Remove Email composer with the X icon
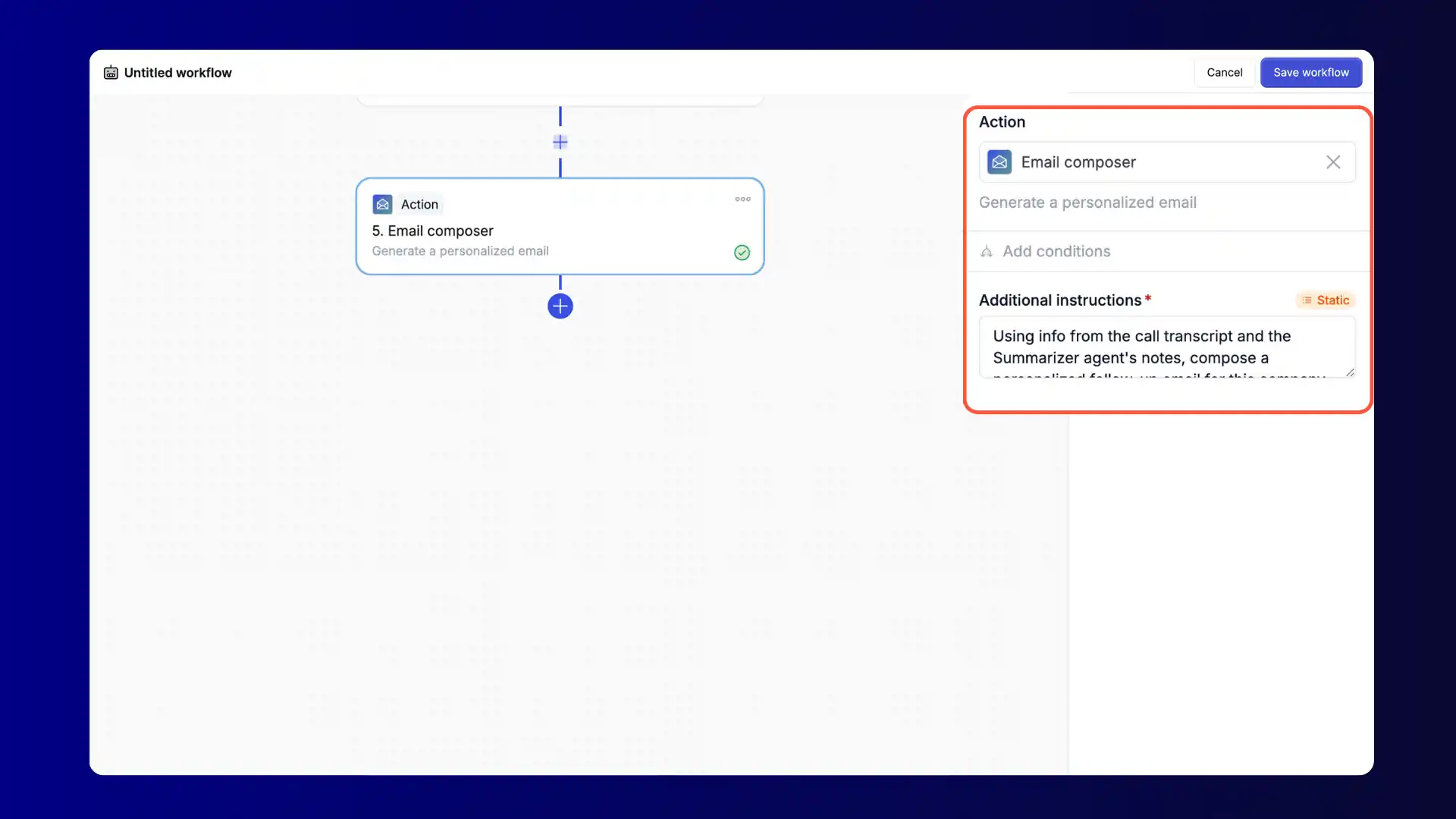 point(1333,162)
